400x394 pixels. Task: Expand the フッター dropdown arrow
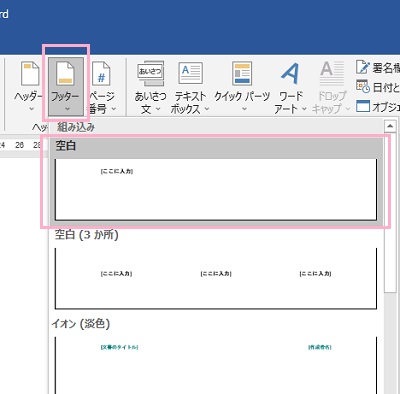pyautogui.click(x=67, y=109)
